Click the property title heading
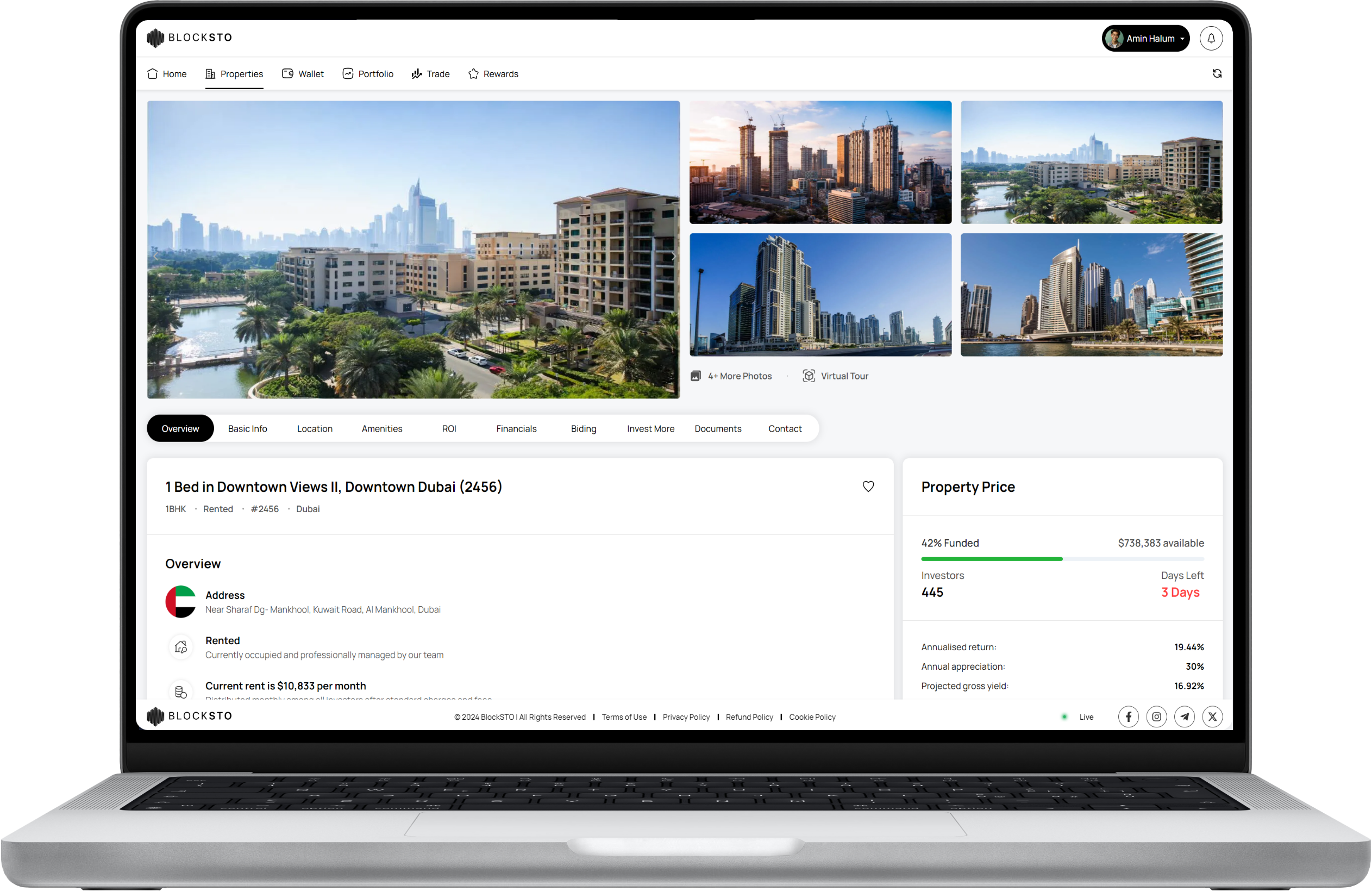This screenshot has width=1372, height=891. (x=334, y=487)
